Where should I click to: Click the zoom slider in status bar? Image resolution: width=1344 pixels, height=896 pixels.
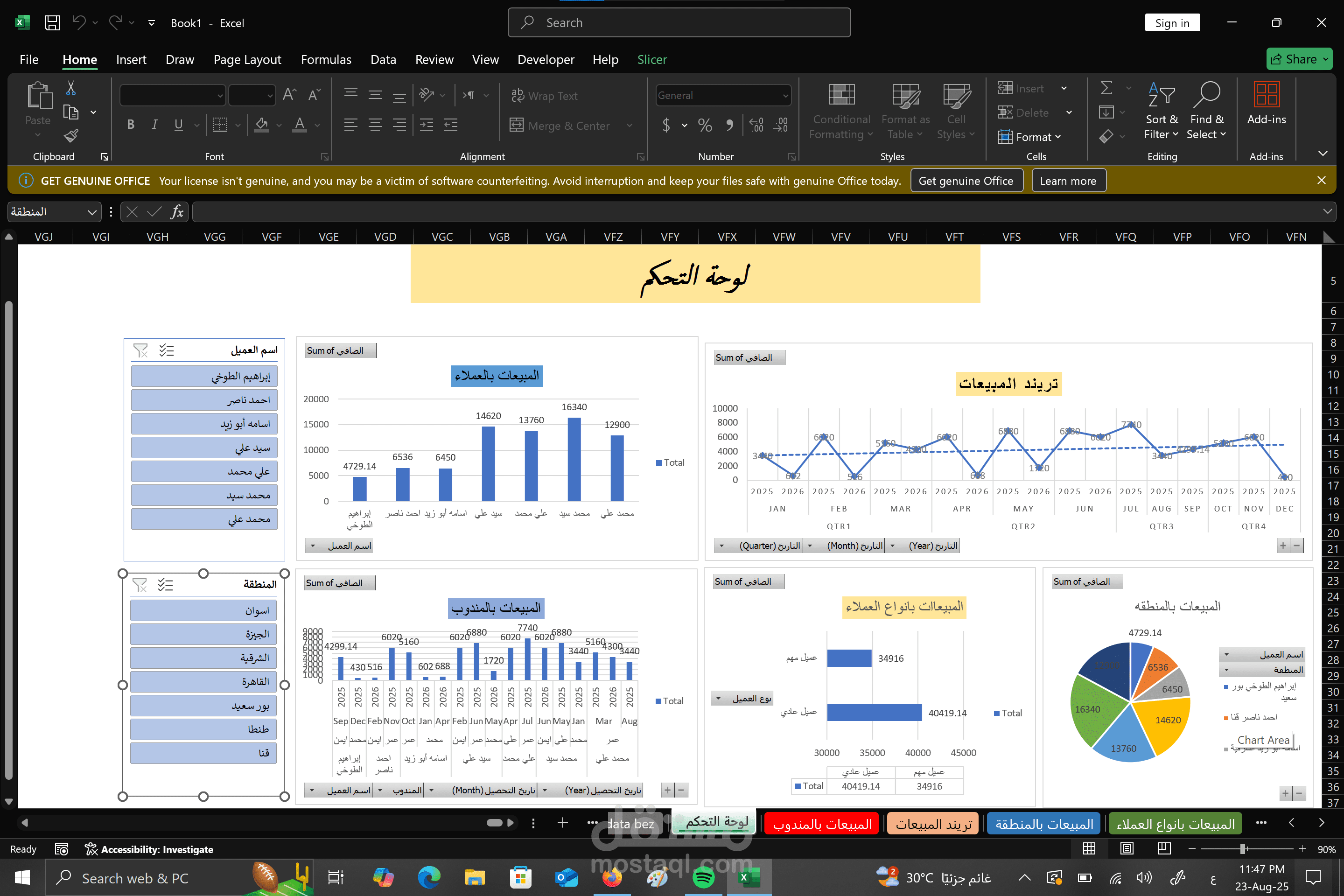(x=1242, y=848)
